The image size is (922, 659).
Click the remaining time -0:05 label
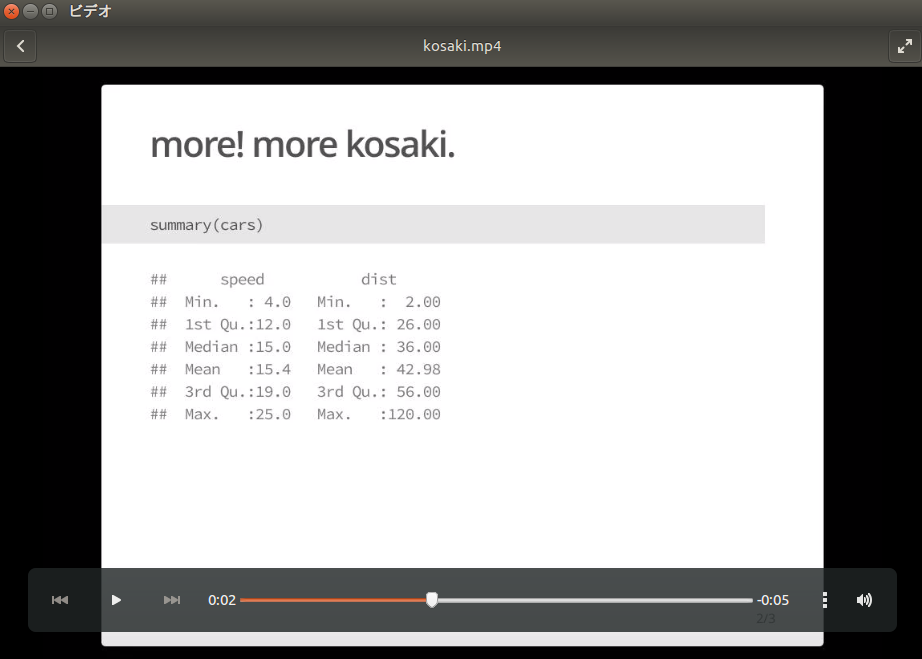tap(772, 600)
